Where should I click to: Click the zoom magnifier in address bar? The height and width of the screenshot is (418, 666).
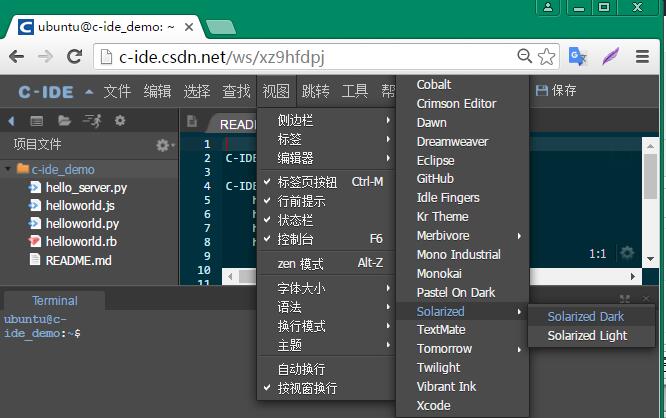[525, 56]
